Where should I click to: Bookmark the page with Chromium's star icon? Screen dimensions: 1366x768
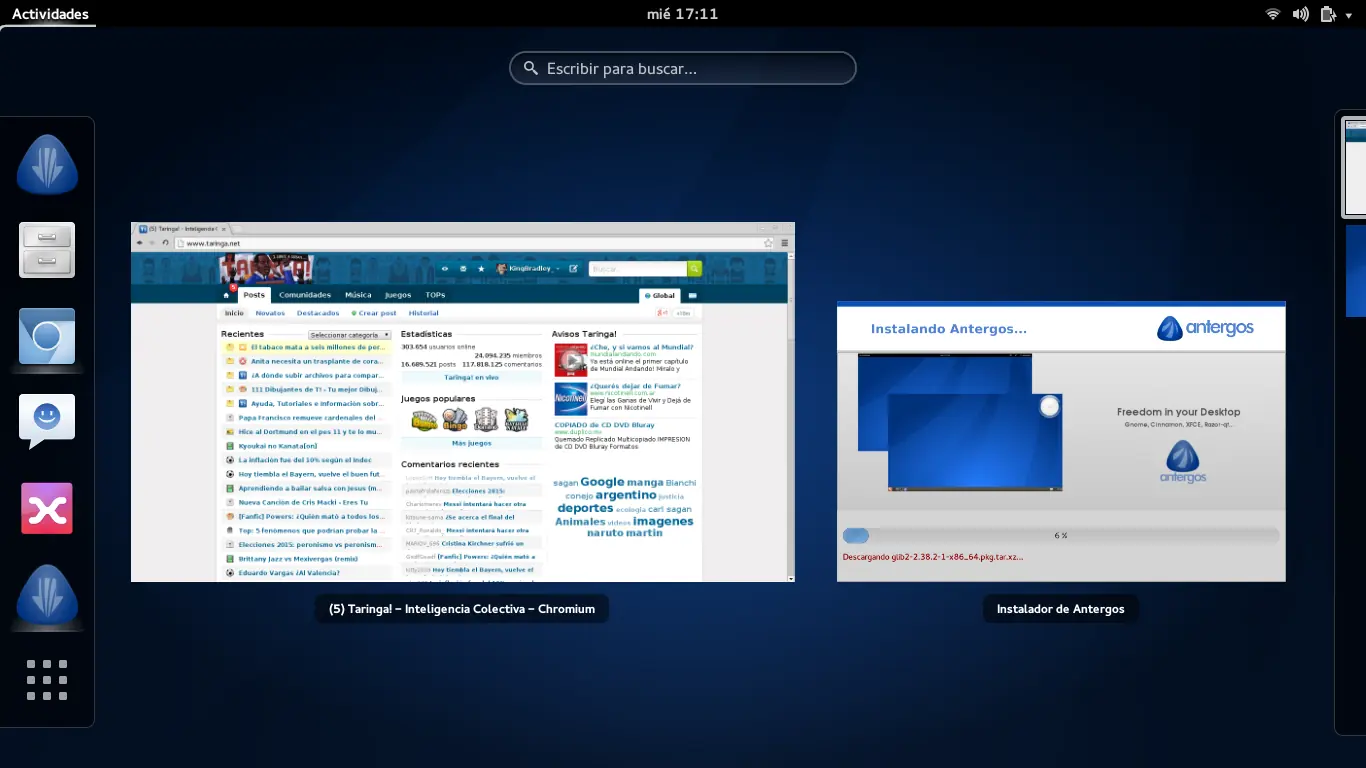tap(769, 243)
